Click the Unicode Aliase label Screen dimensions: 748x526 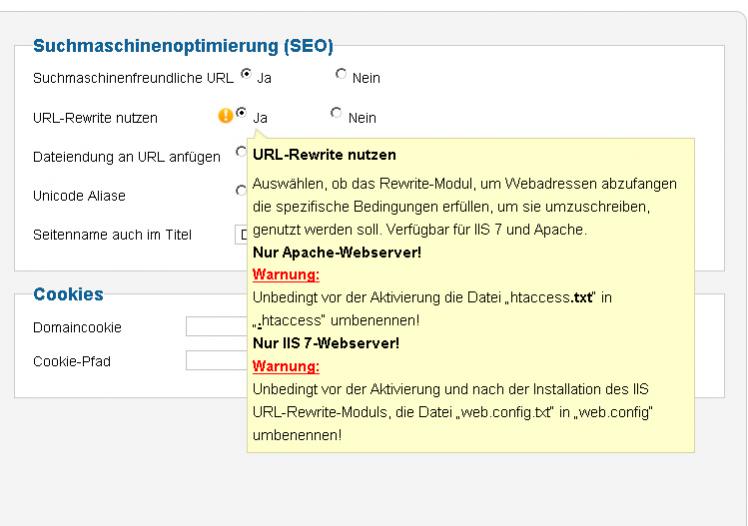click(79, 196)
